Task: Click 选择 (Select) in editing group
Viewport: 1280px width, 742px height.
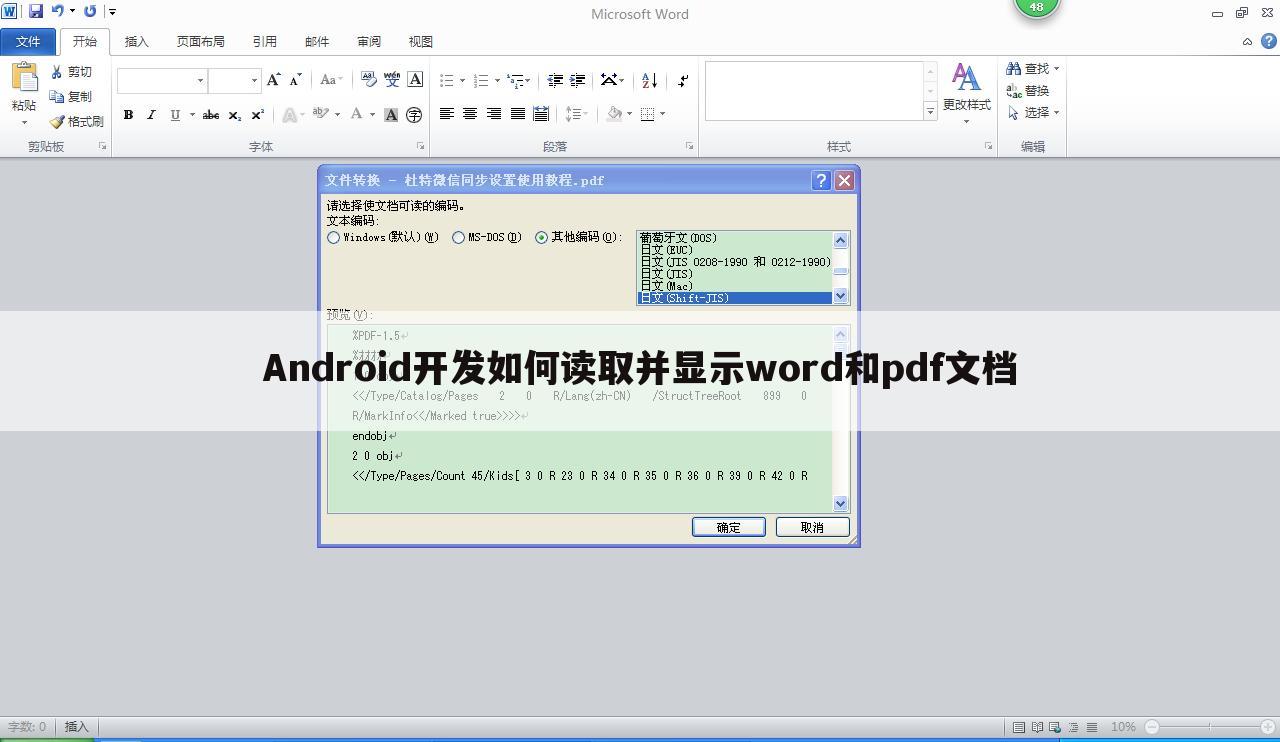Action: coord(1033,112)
